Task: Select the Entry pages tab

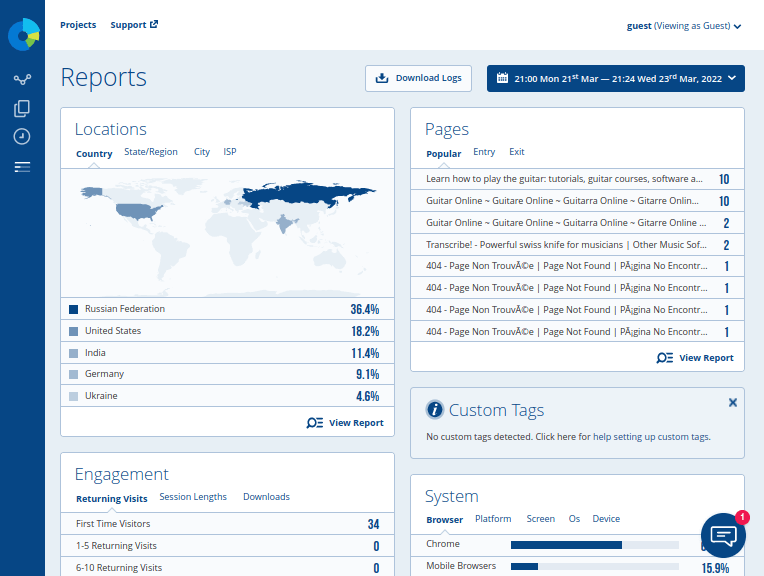Action: 484,152
